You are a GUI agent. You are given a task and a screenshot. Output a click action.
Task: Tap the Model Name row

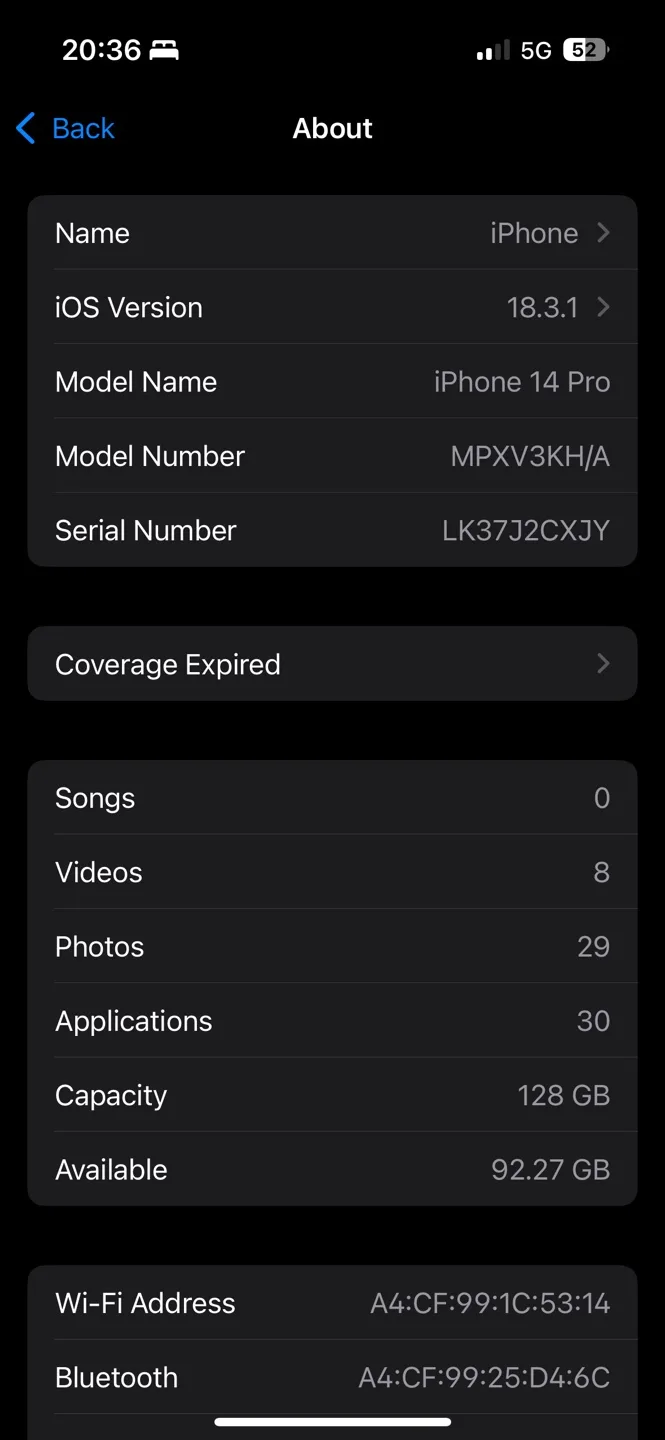coord(332,381)
